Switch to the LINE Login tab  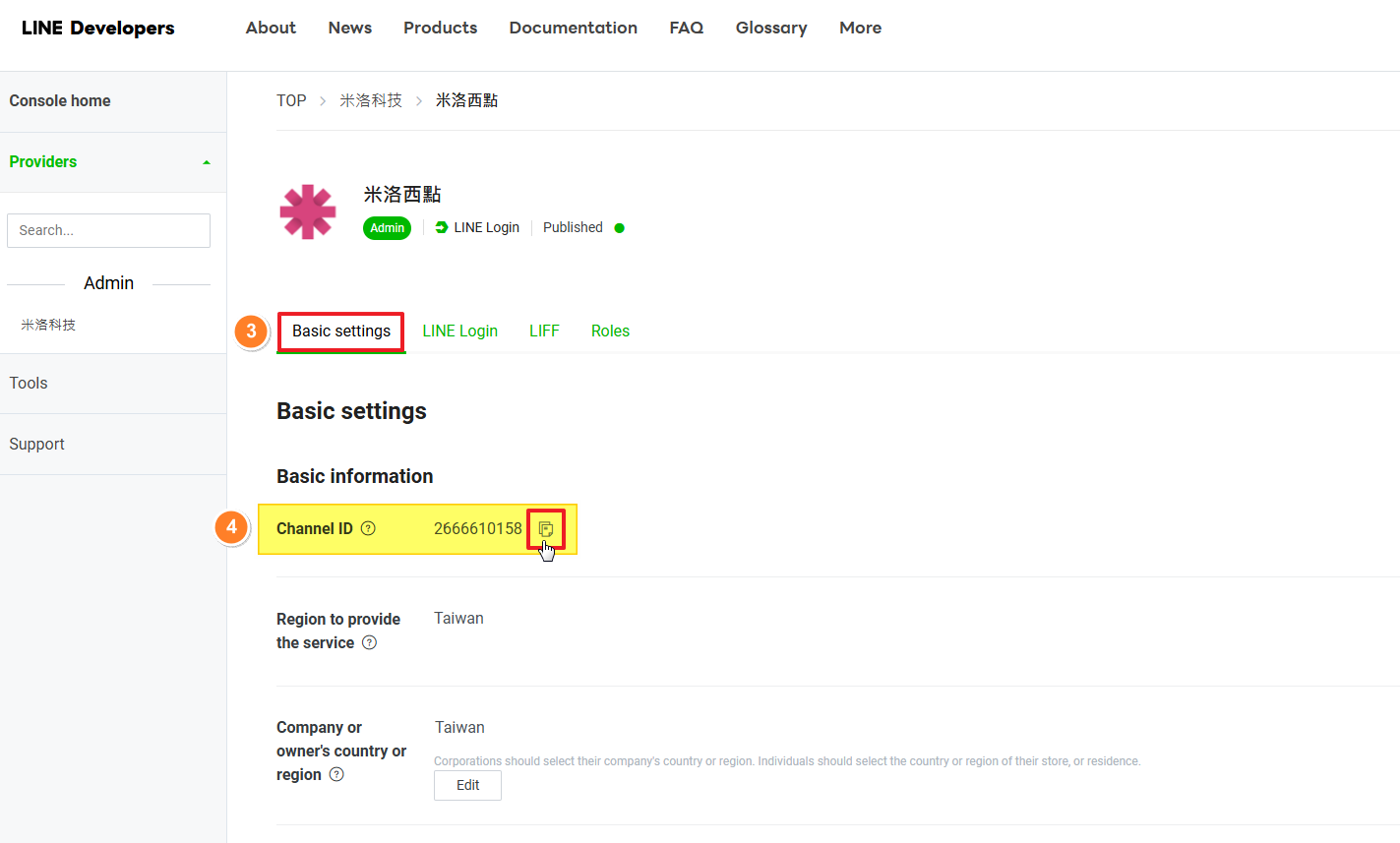[459, 331]
